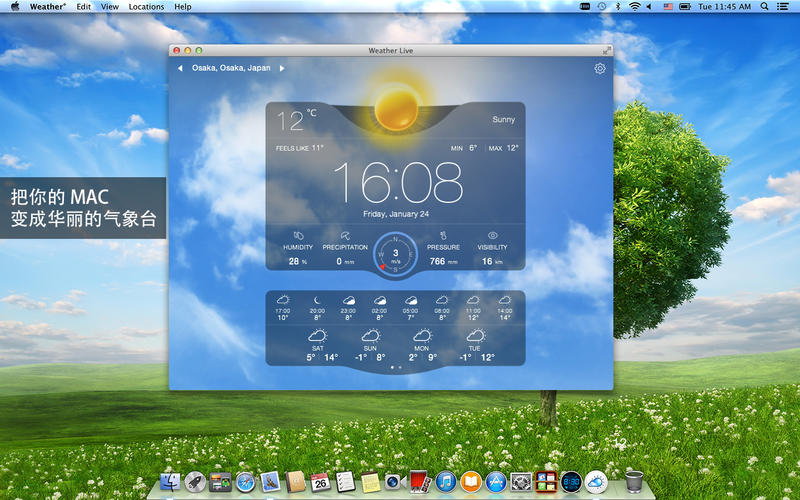Image resolution: width=800 pixels, height=500 pixels.
Task: Select the MON daily forecast icon
Action: tap(422, 336)
